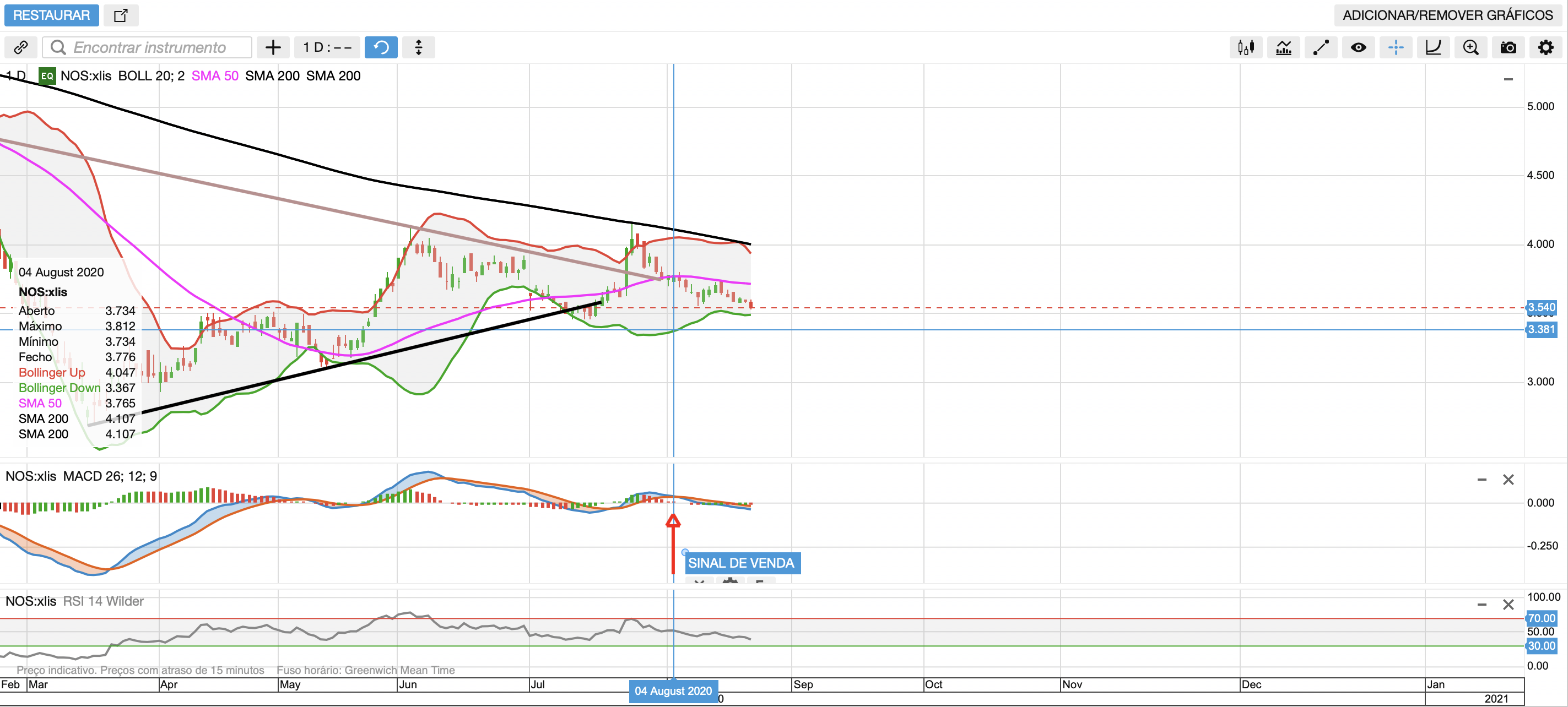The height and width of the screenshot is (707, 1568).
Task: Select the SMA 50 magenta legend label
Action: point(215,76)
